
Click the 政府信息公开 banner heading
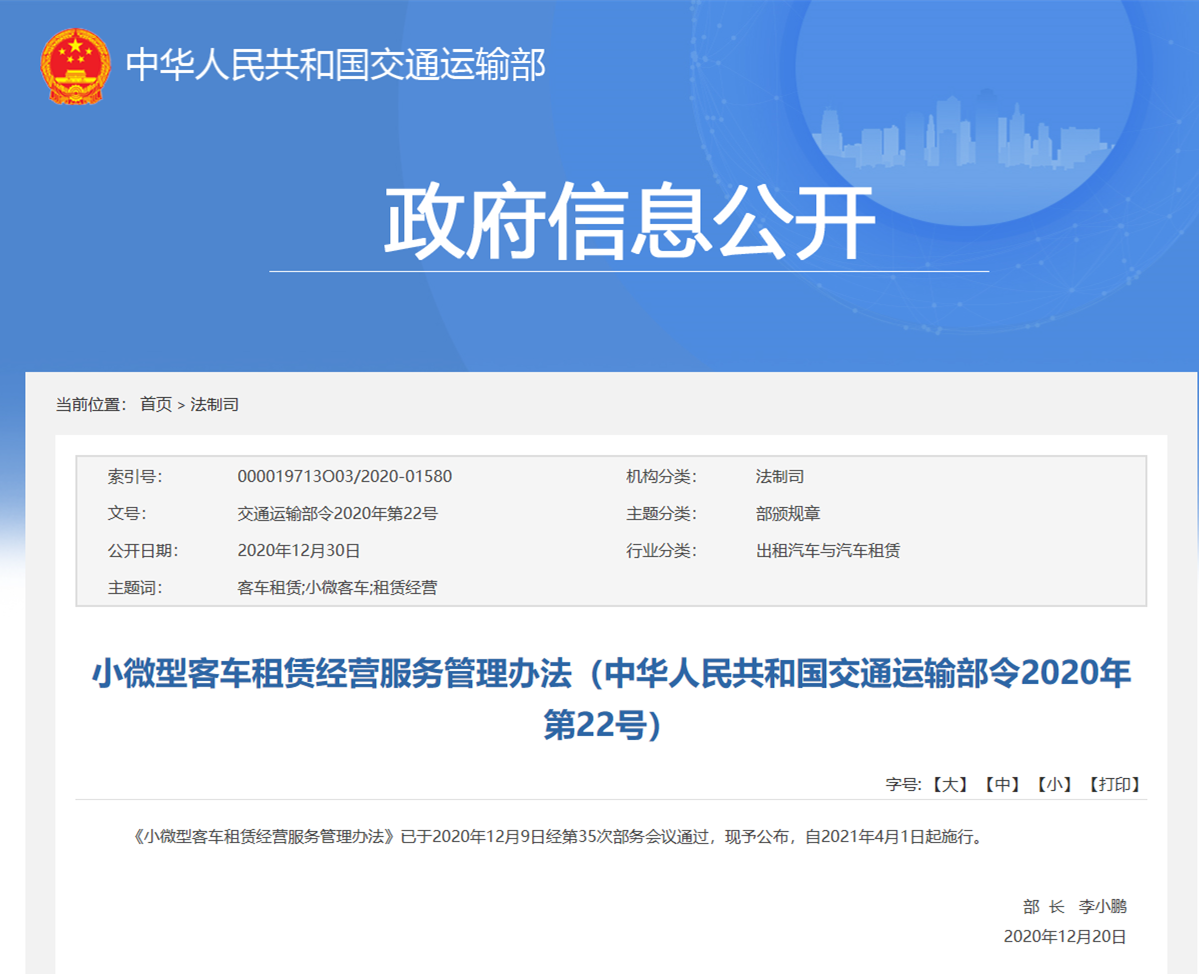(629, 222)
